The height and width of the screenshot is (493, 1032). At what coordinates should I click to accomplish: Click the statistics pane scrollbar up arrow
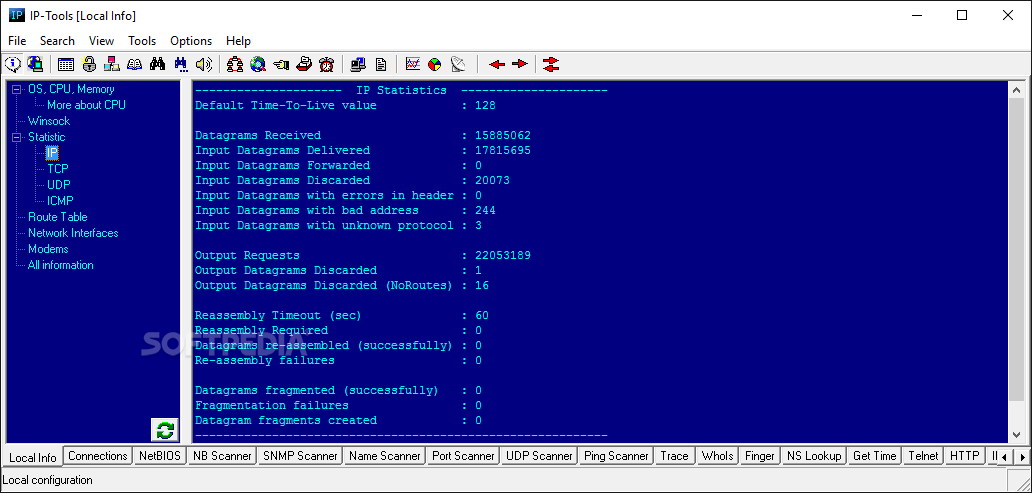(1017, 91)
